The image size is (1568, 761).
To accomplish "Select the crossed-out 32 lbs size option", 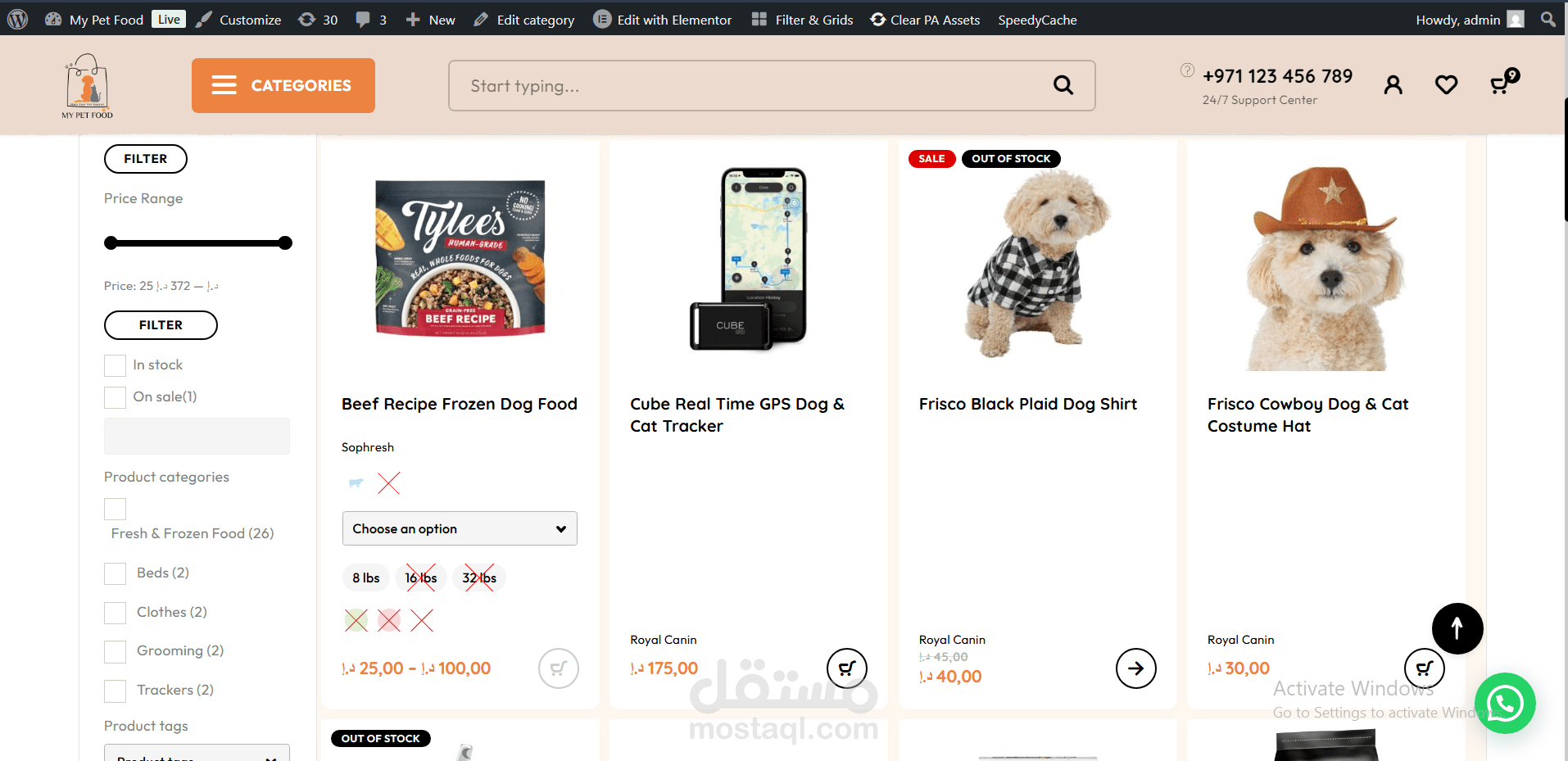I will [x=479, y=578].
